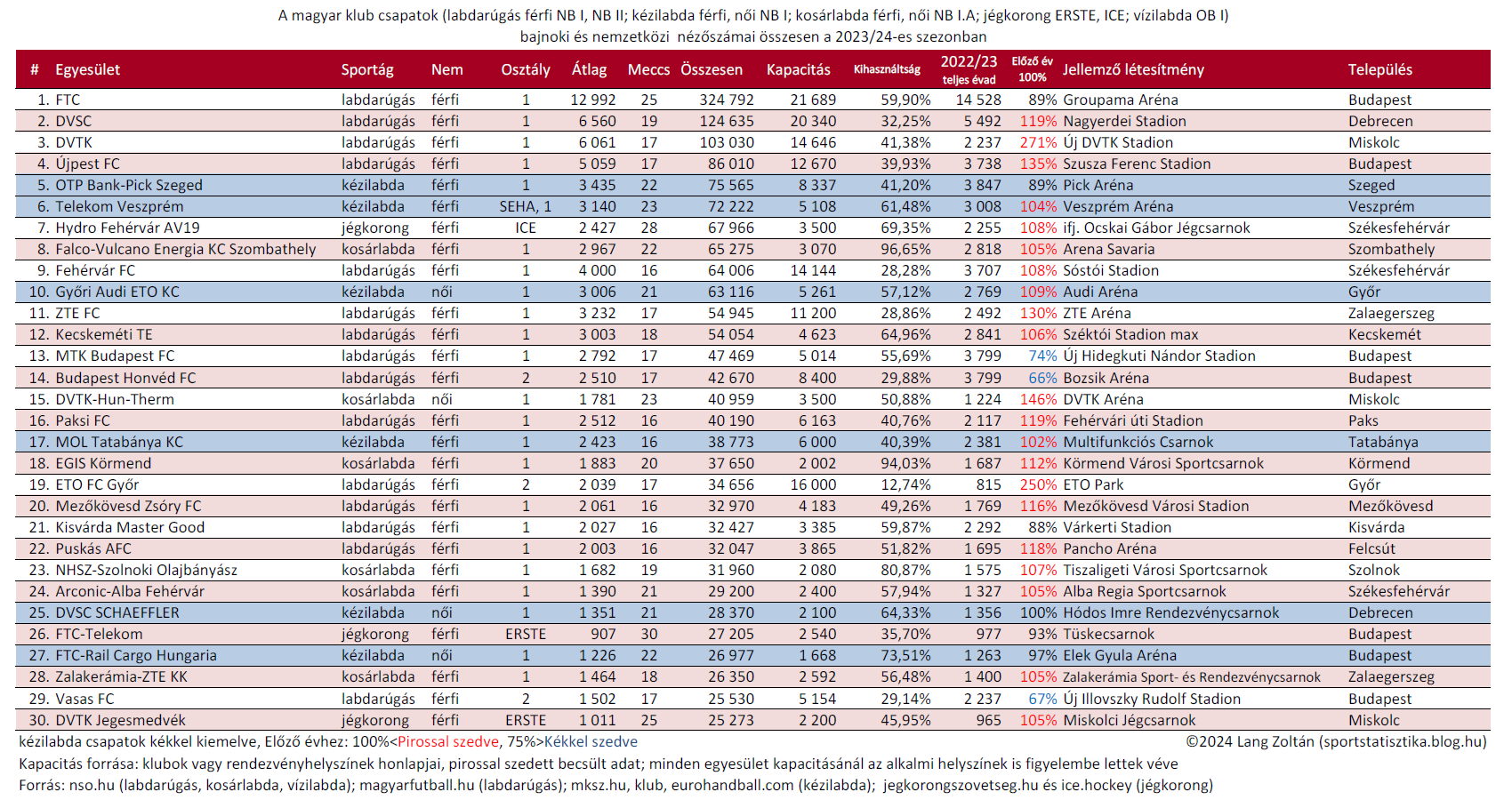Select the Bozsik Aréna venue cell

click(x=1106, y=378)
